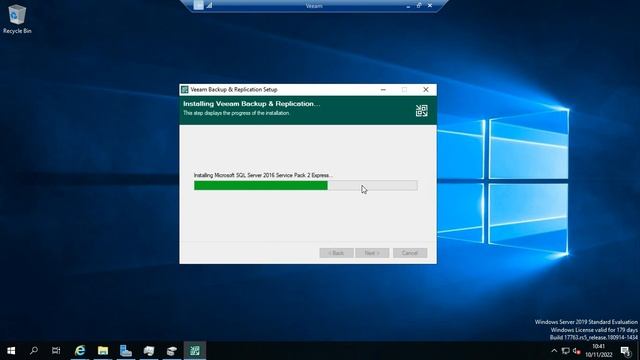Minimize the Veeam remote session bar
This screenshot has height=360, width=640.
(408, 6)
